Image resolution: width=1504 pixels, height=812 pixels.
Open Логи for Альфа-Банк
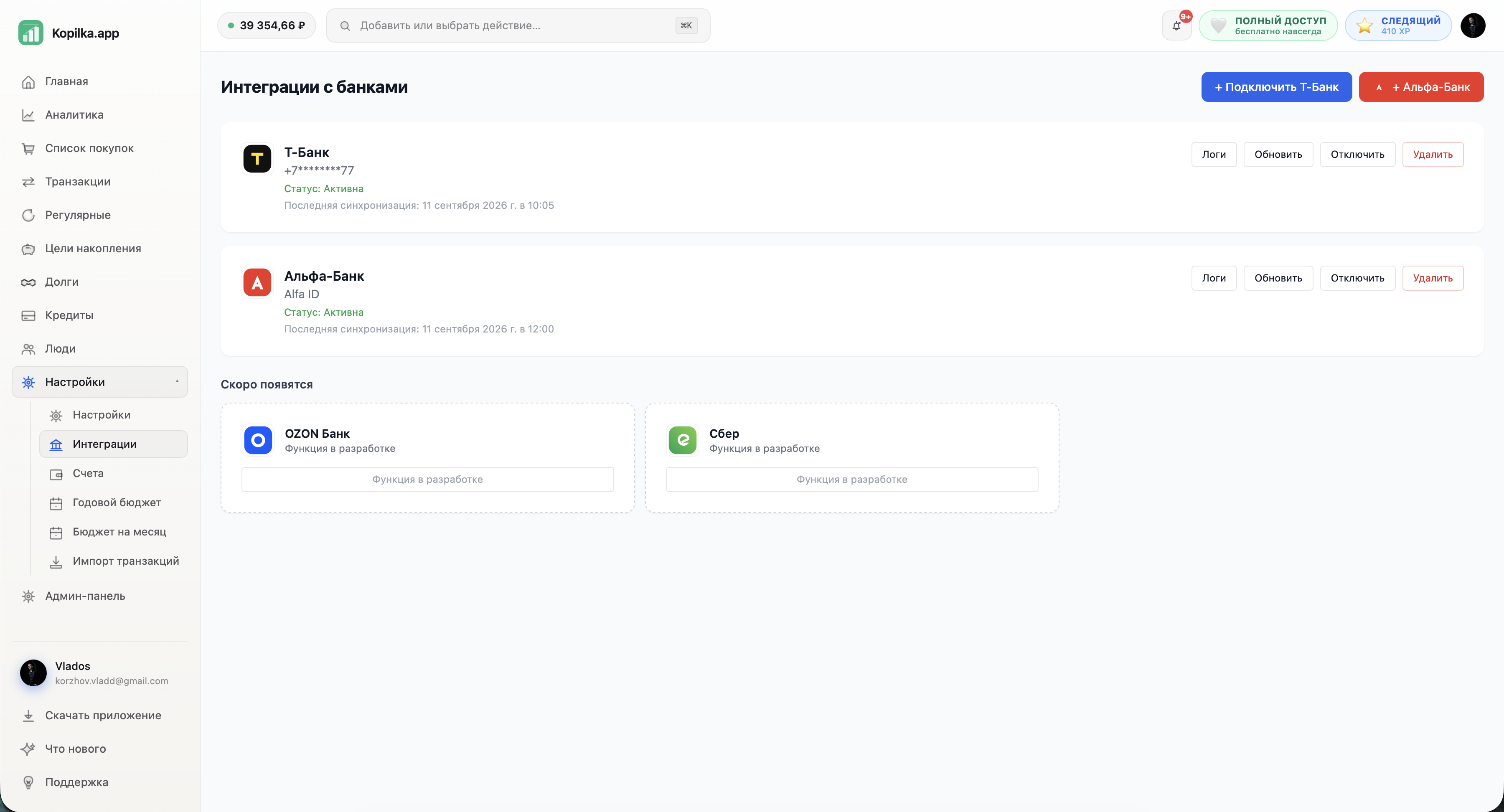[x=1214, y=279]
